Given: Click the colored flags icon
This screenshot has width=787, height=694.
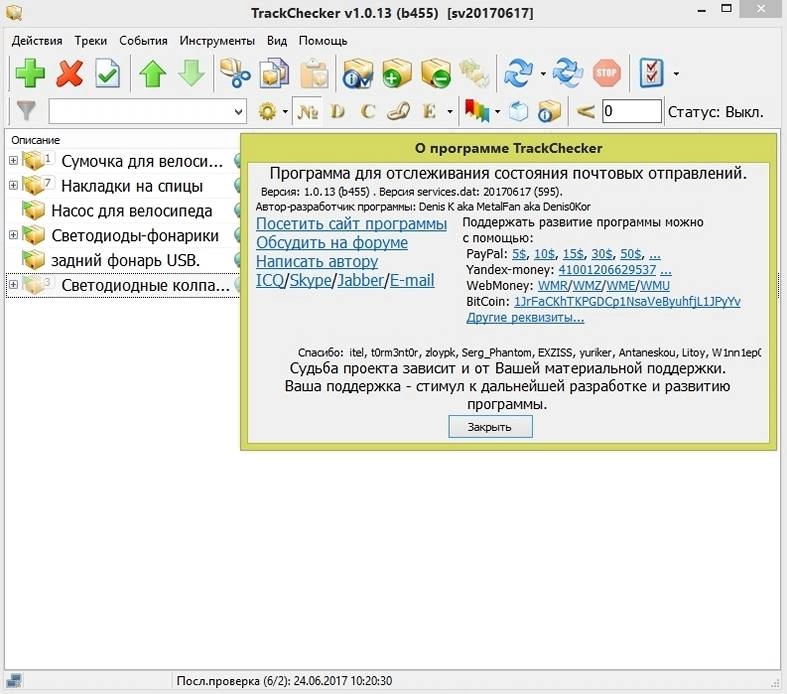Looking at the screenshot, I should tap(477, 111).
